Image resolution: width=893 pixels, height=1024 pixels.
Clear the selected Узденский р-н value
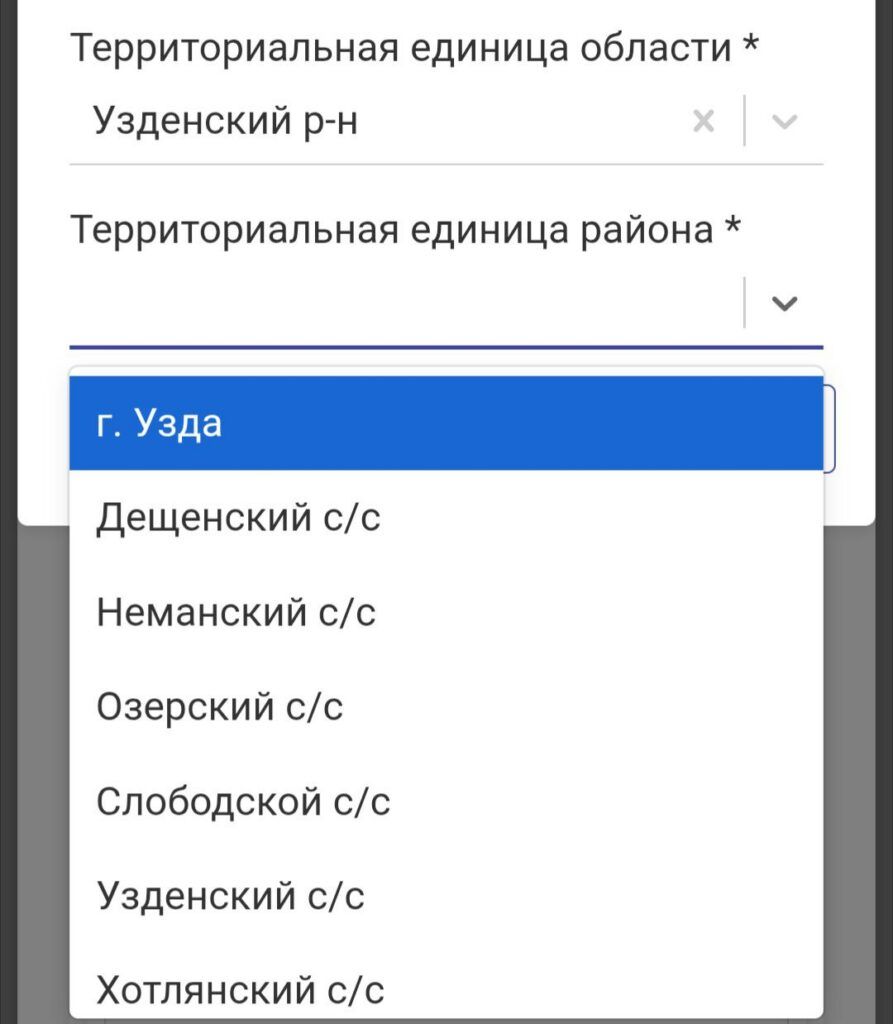pyautogui.click(x=704, y=122)
